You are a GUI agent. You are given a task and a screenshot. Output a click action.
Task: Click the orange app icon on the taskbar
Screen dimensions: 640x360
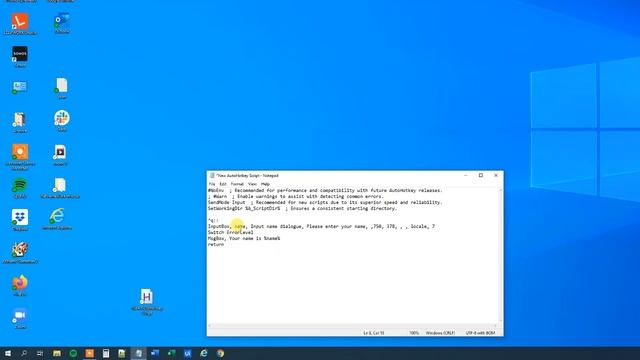point(89,353)
